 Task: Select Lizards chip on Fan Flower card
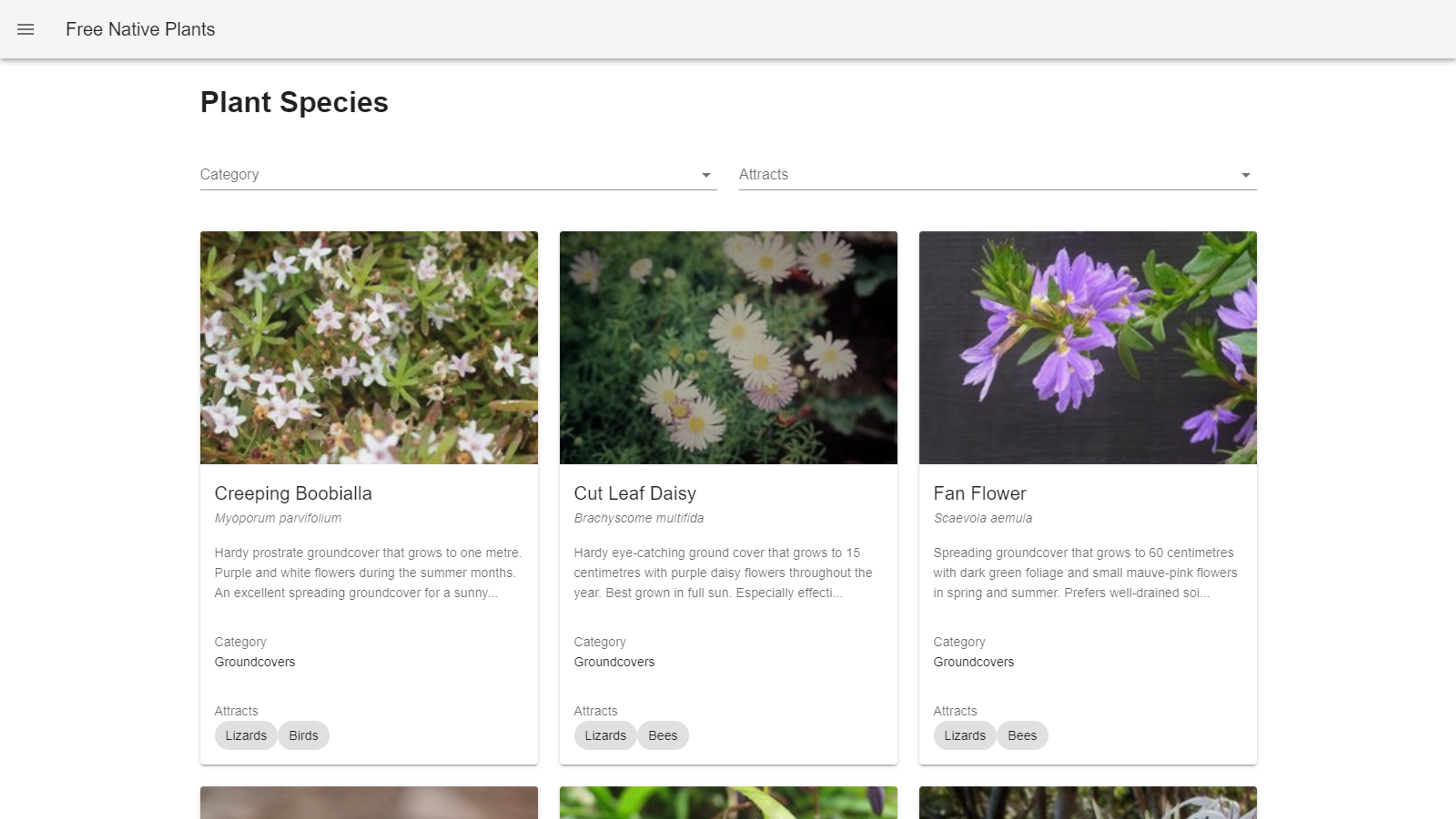click(964, 735)
